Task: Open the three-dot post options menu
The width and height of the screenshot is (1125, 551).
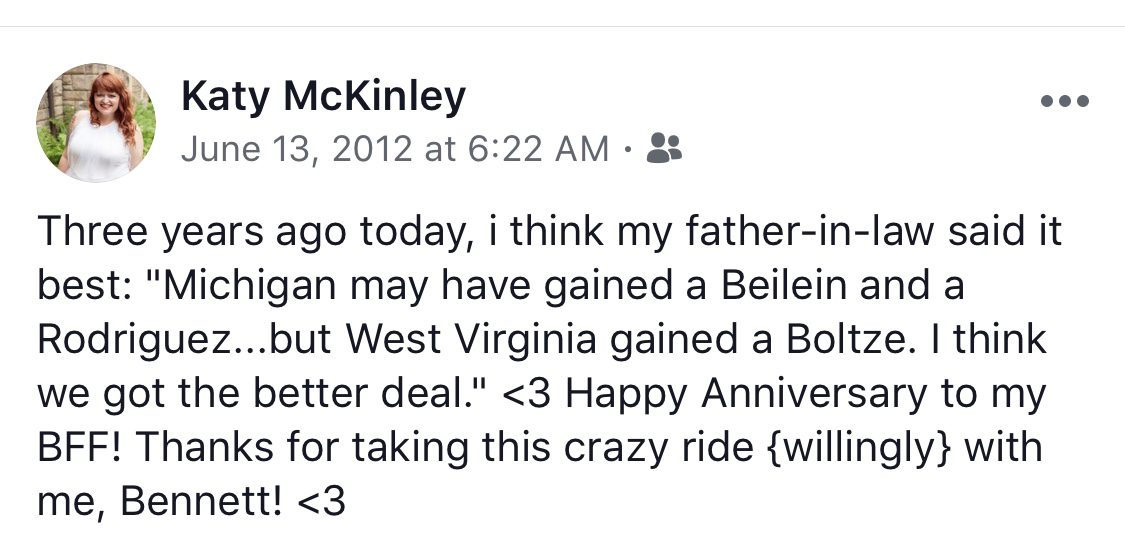Action: pyautogui.click(x=1064, y=102)
